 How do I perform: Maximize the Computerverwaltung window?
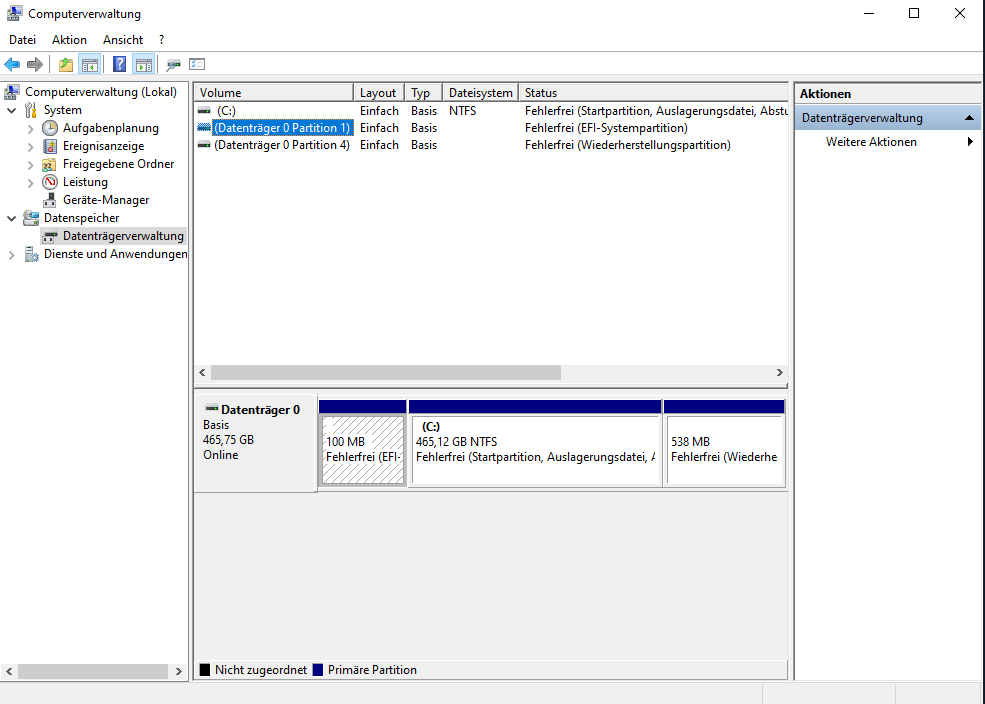914,13
